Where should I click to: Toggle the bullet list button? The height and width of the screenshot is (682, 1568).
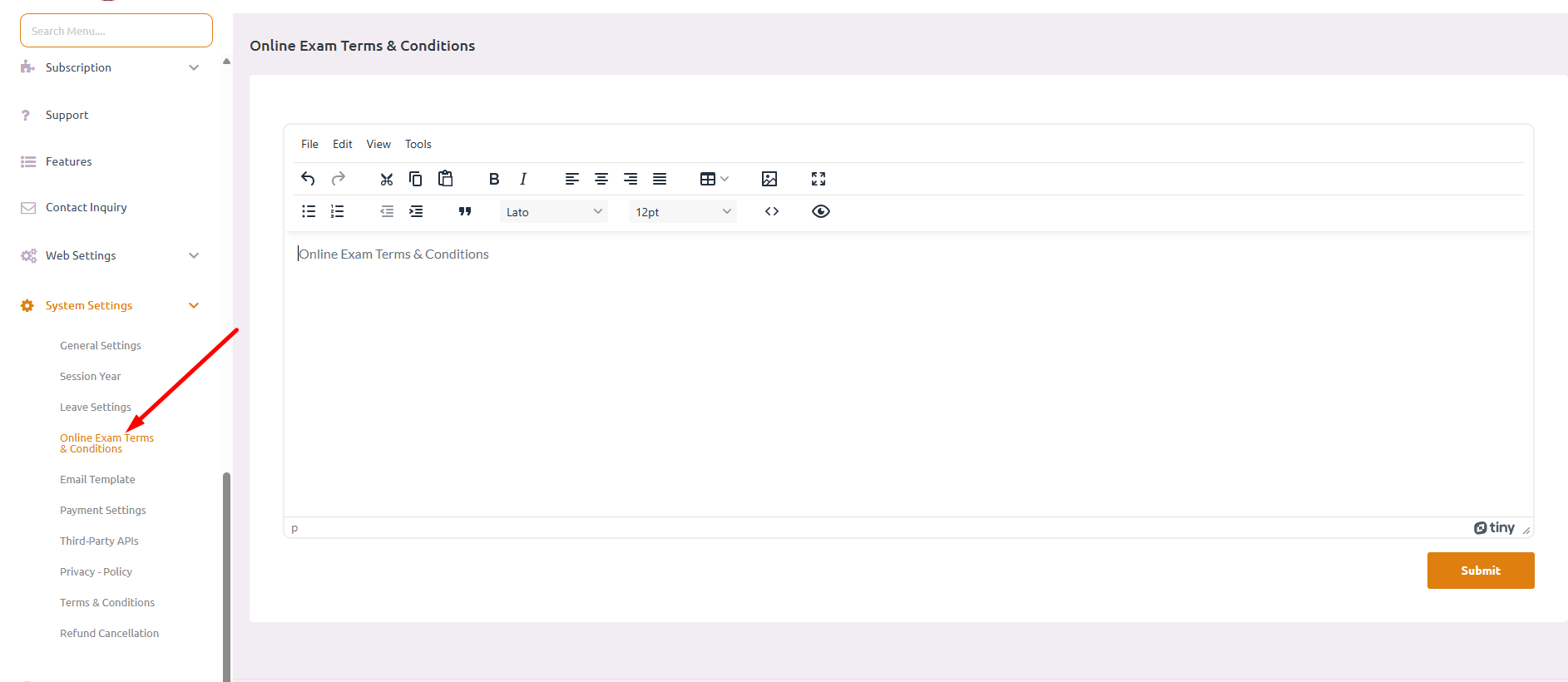tap(309, 211)
